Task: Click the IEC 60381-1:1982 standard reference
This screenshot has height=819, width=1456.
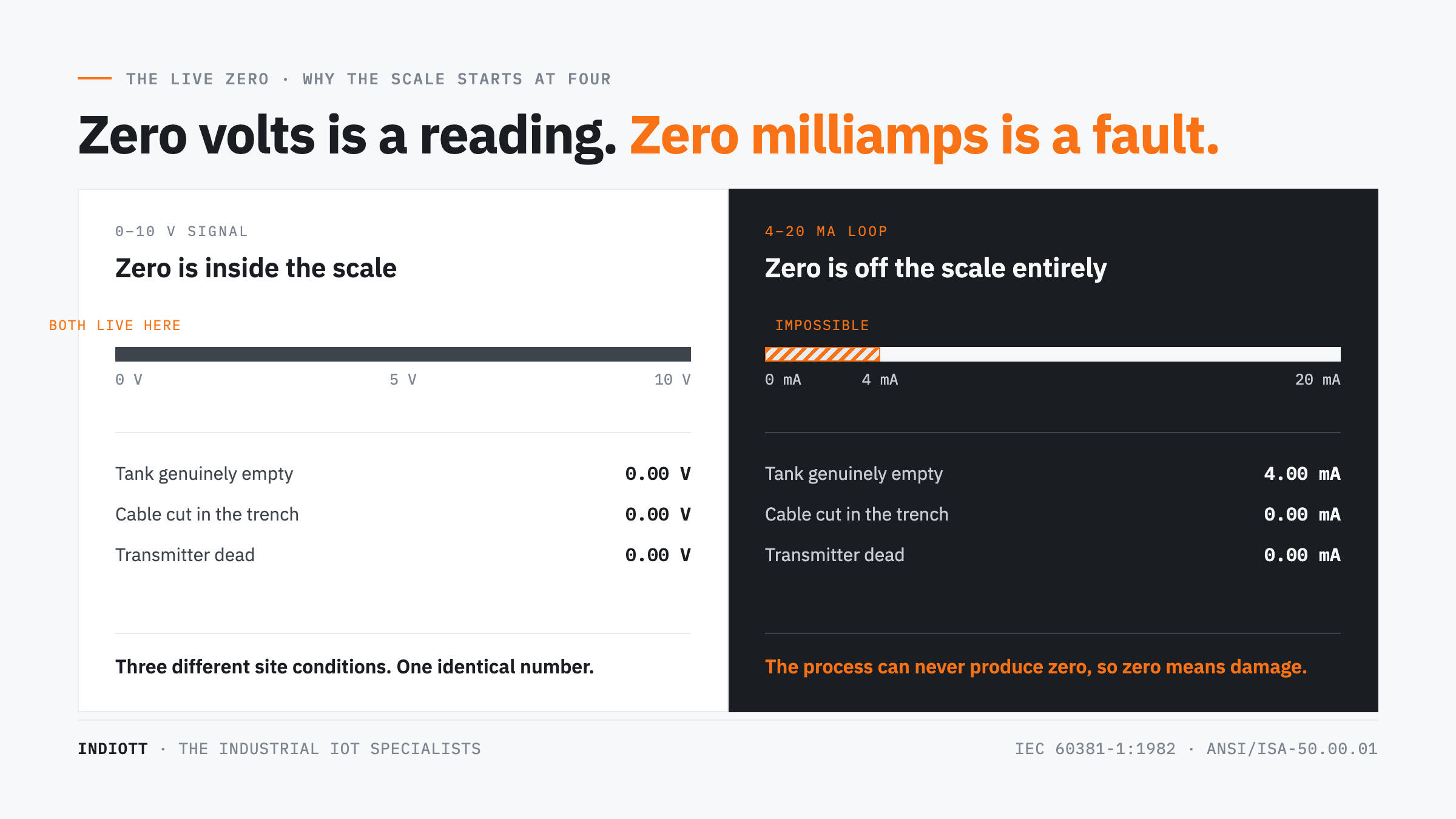Action: click(x=1095, y=749)
